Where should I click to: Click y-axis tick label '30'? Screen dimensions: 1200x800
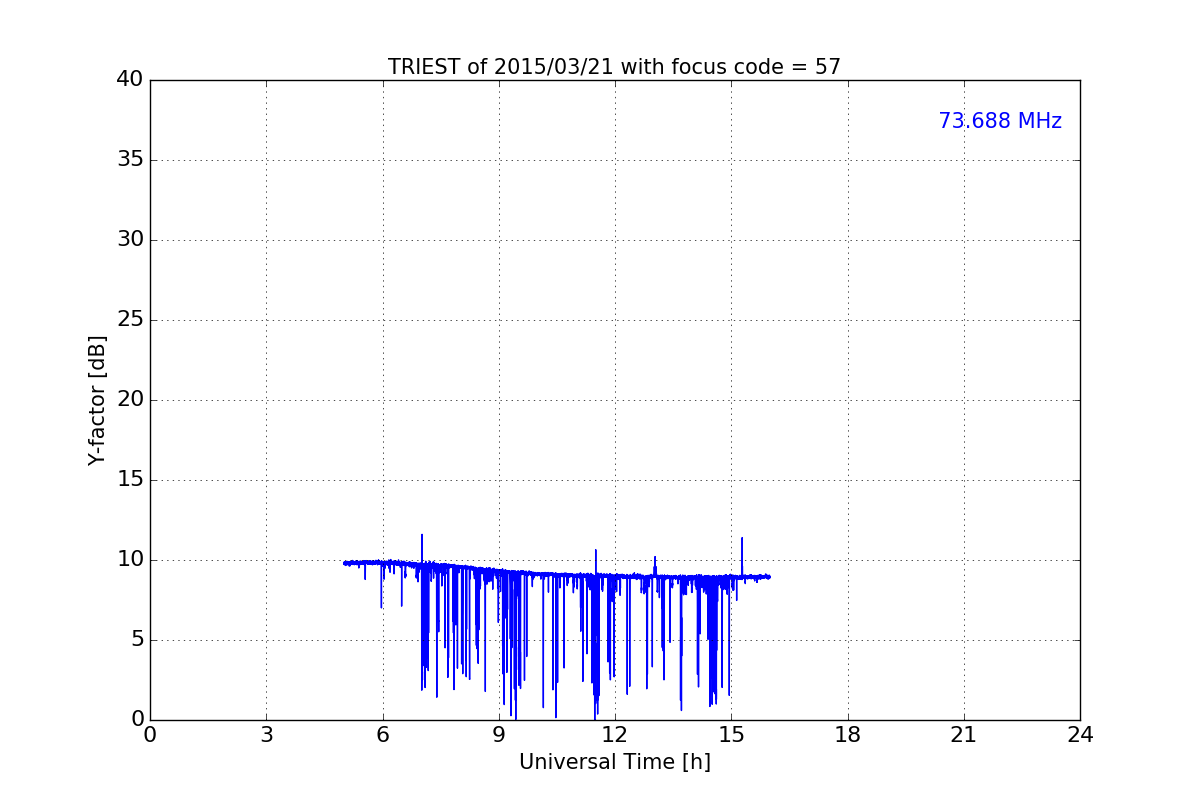point(130,240)
